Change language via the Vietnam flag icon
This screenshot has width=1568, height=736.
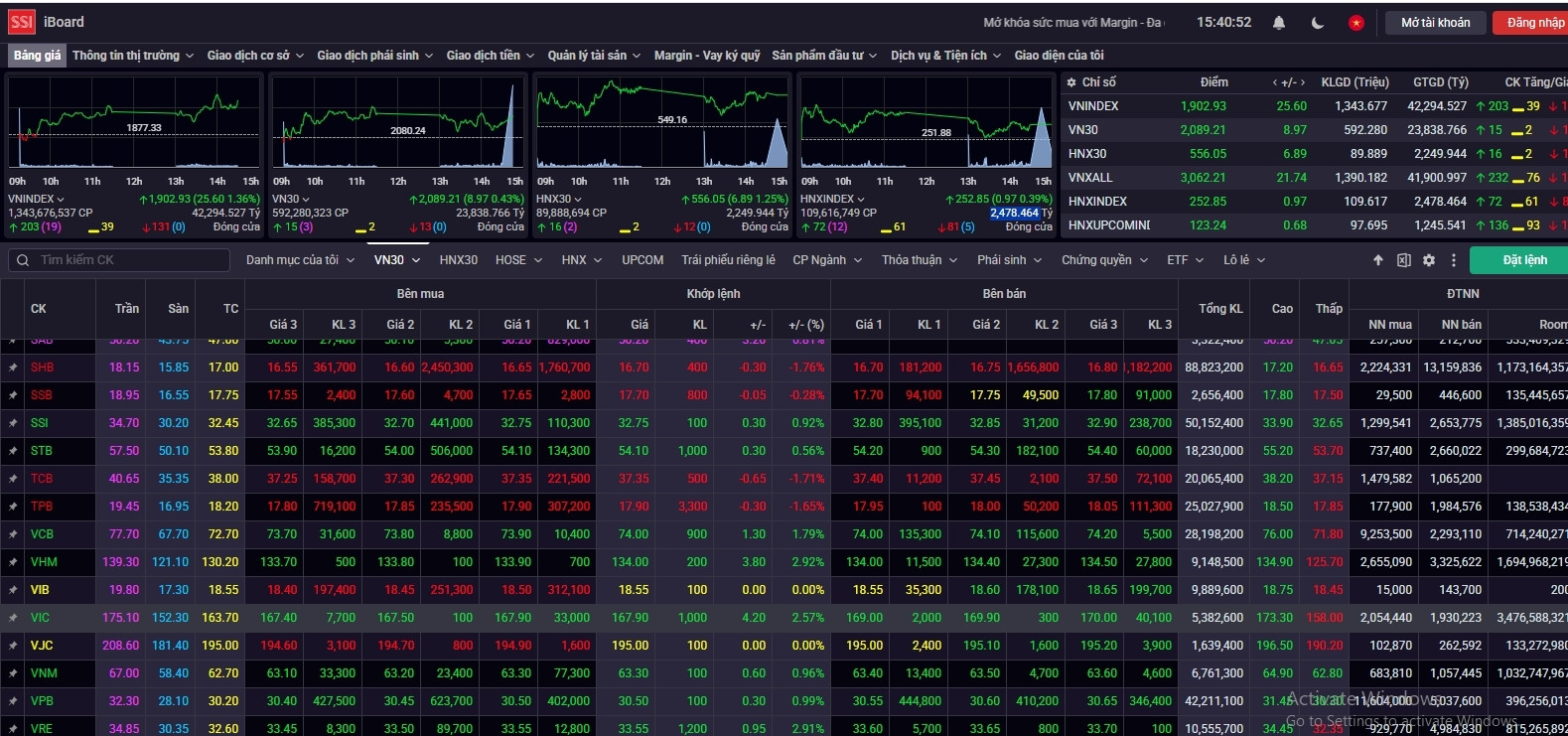(1355, 23)
